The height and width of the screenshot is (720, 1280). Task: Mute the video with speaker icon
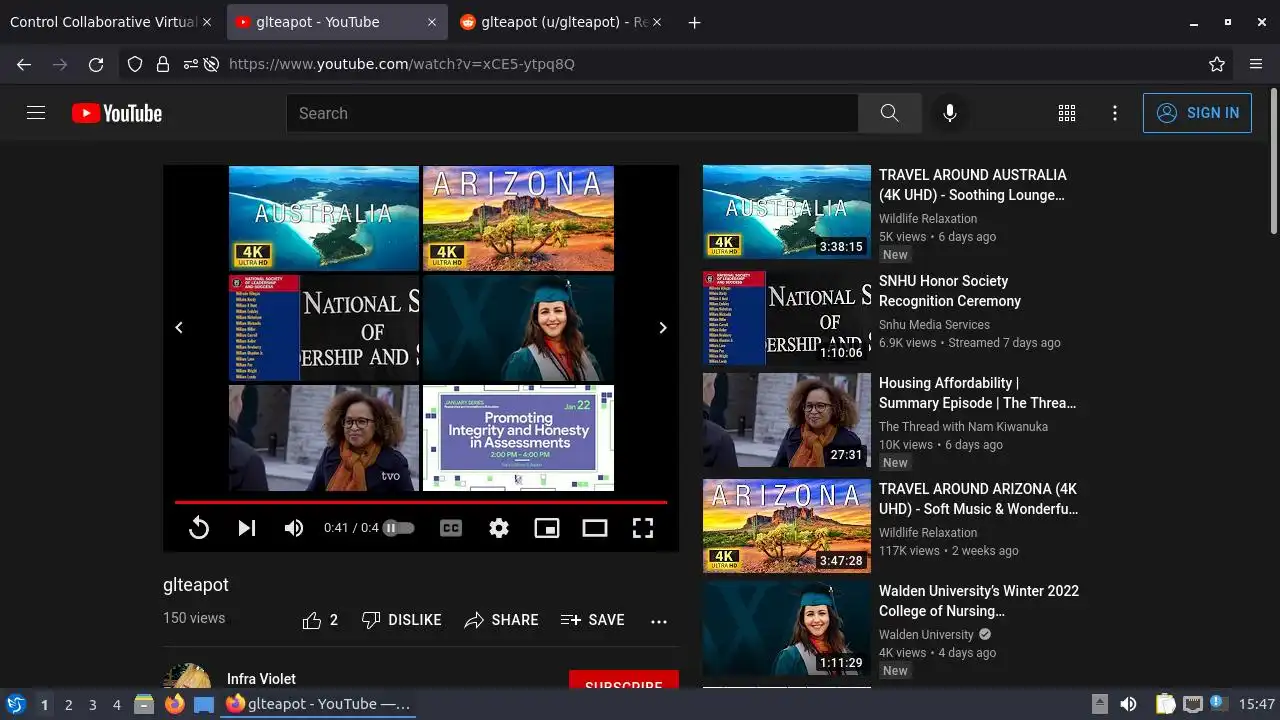(294, 528)
